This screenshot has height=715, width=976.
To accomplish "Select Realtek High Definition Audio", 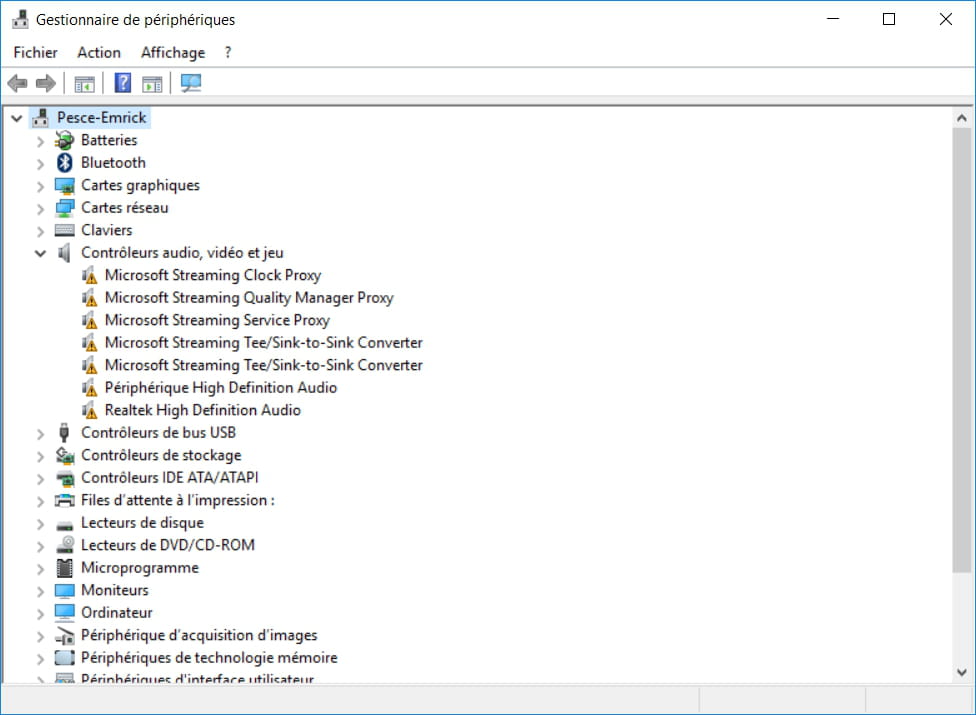I will point(203,410).
